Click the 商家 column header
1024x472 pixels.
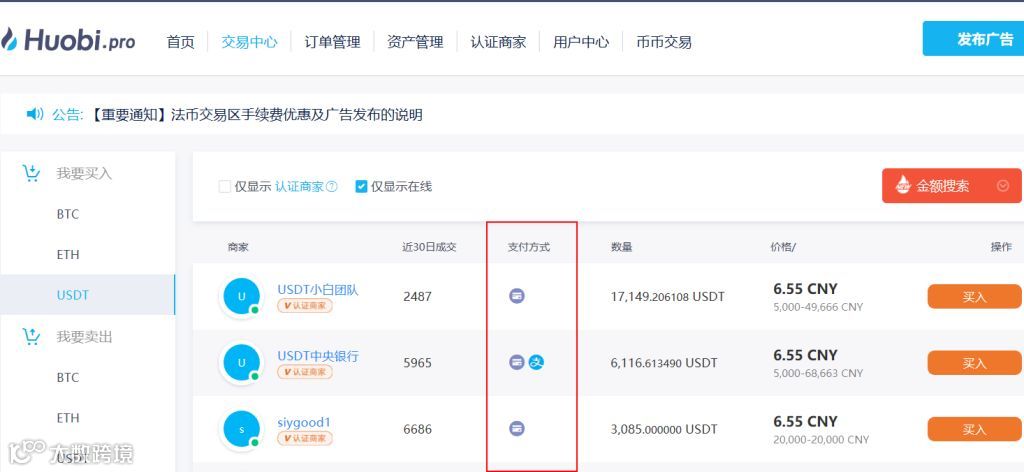[238, 247]
